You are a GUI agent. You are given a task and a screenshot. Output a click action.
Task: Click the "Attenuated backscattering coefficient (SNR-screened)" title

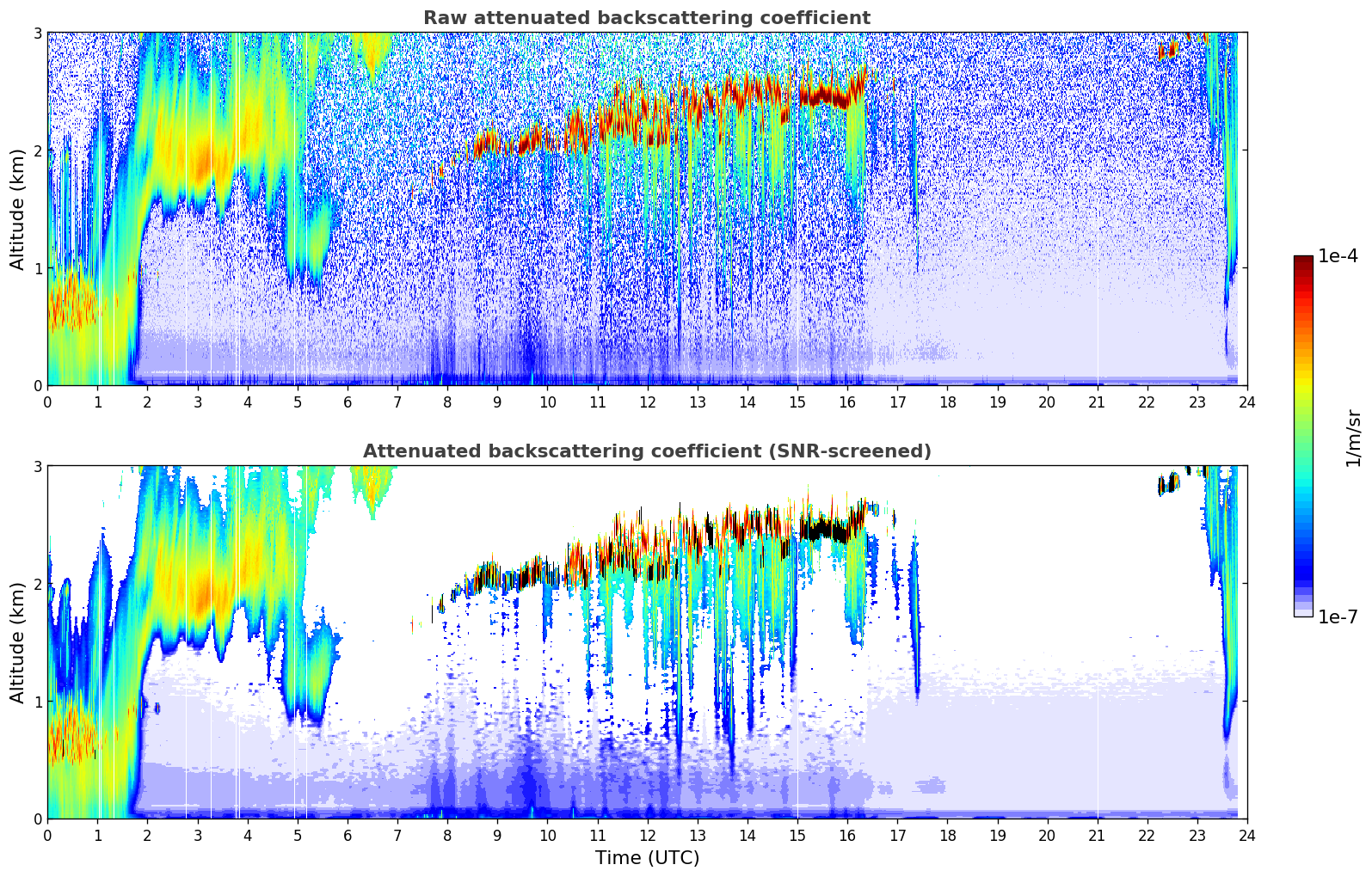click(x=647, y=451)
